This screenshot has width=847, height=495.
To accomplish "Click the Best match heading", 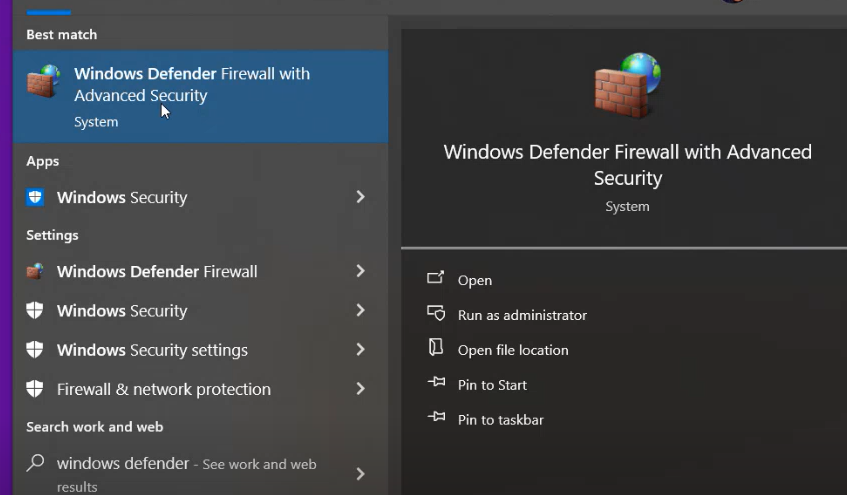I will pos(62,35).
